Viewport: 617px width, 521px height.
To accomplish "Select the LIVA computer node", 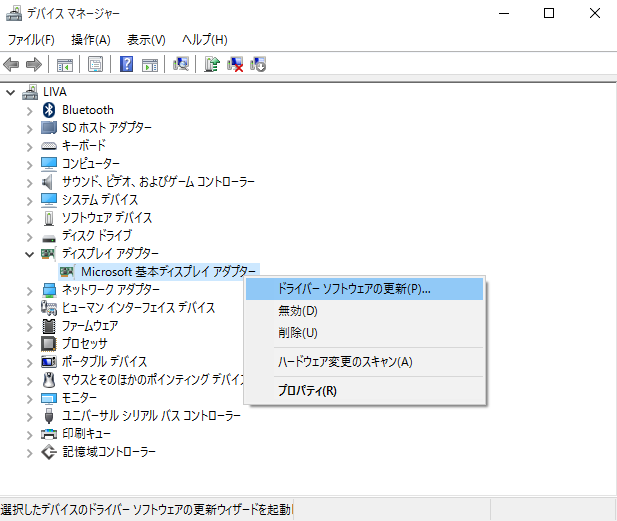I will point(55,92).
